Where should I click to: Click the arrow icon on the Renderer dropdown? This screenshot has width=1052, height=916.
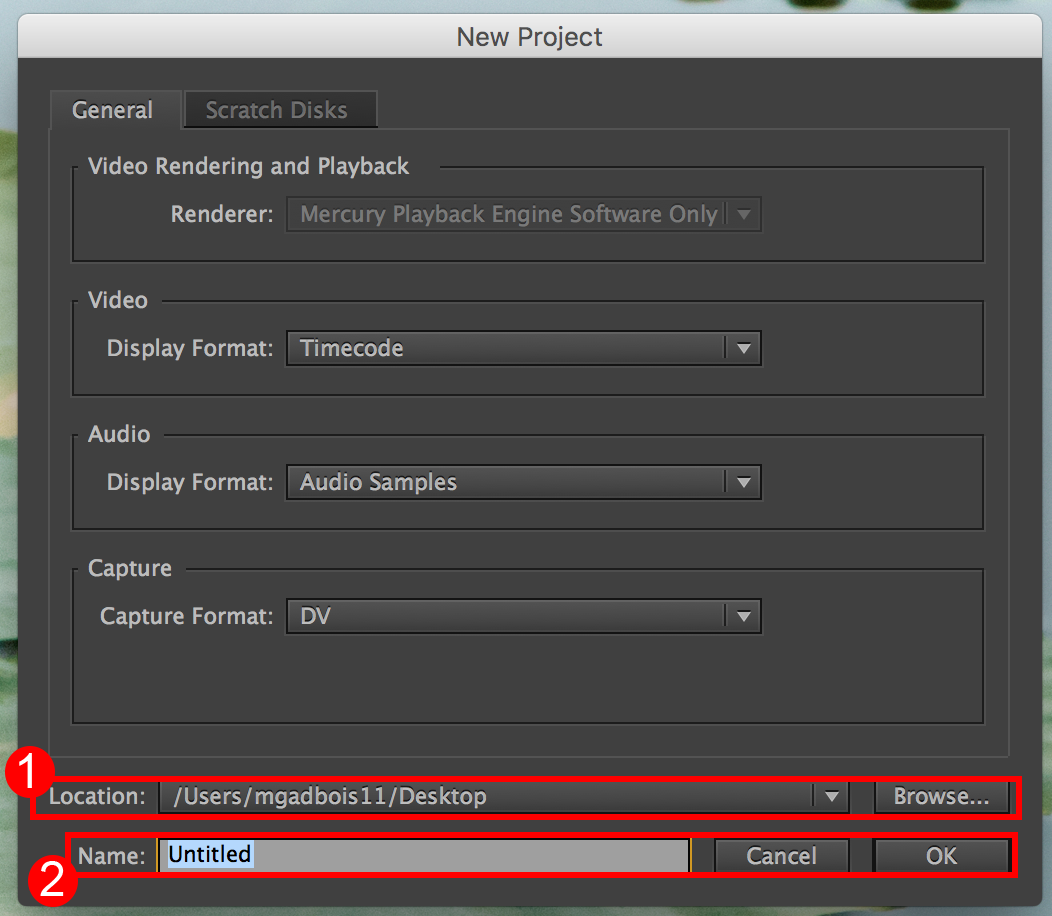(743, 214)
